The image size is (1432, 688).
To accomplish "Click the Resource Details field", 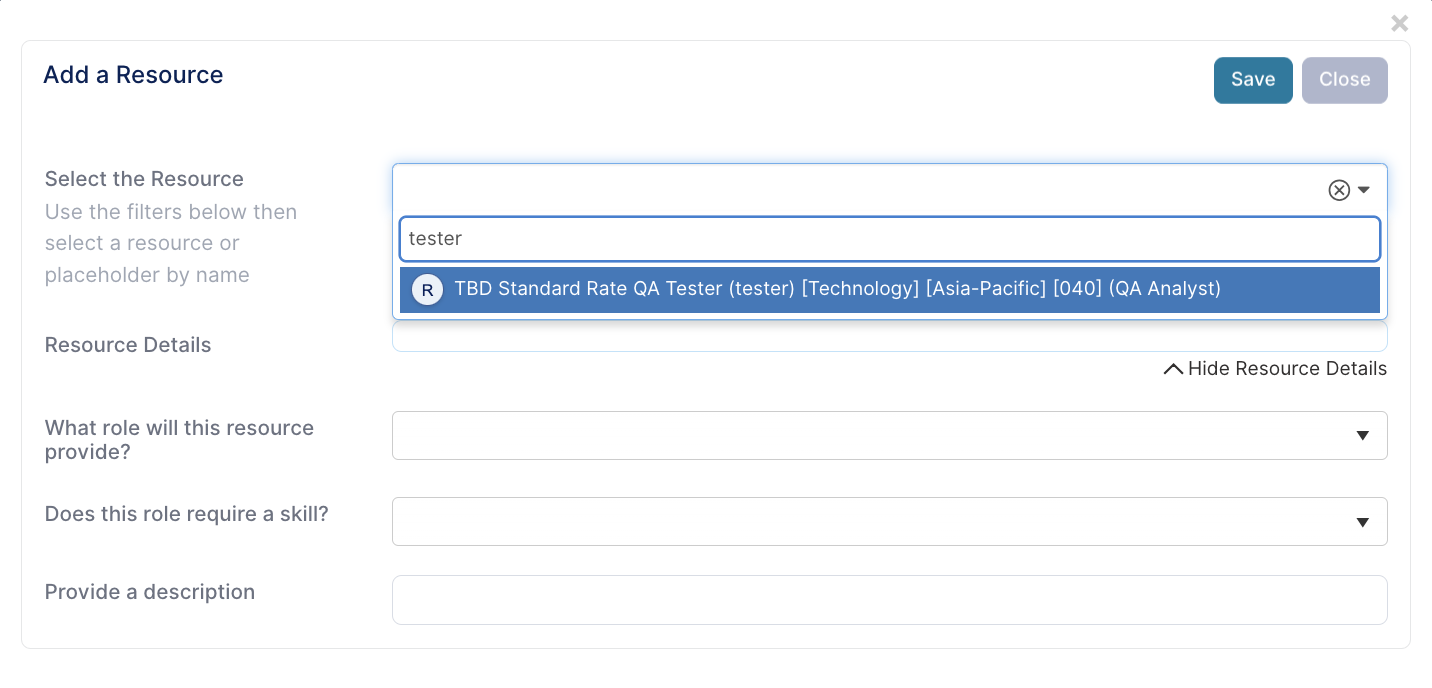I will 890,337.
